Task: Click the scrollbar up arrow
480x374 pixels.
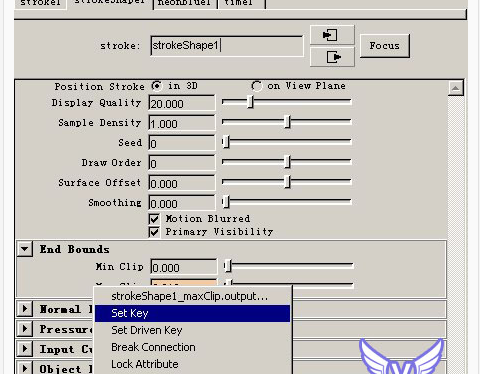Action: (455, 88)
